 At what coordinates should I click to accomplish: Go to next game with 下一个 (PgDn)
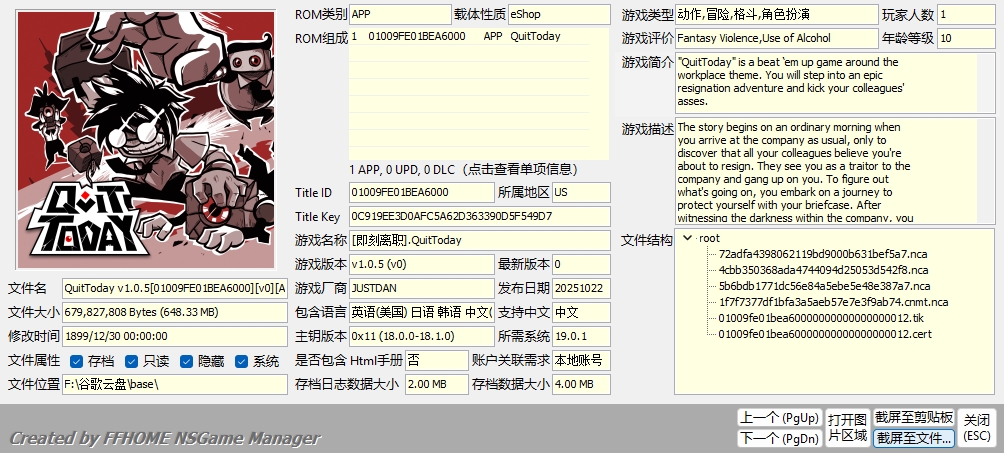tap(779, 438)
